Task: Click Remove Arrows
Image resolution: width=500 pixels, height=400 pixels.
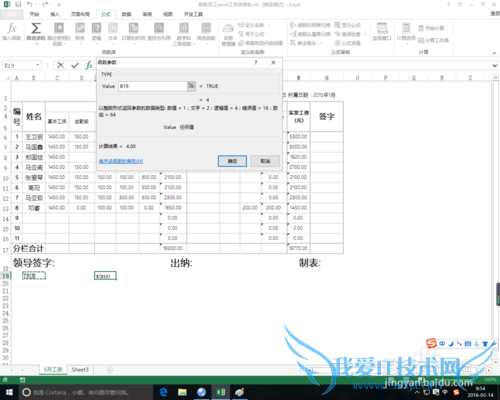Action: [303, 43]
